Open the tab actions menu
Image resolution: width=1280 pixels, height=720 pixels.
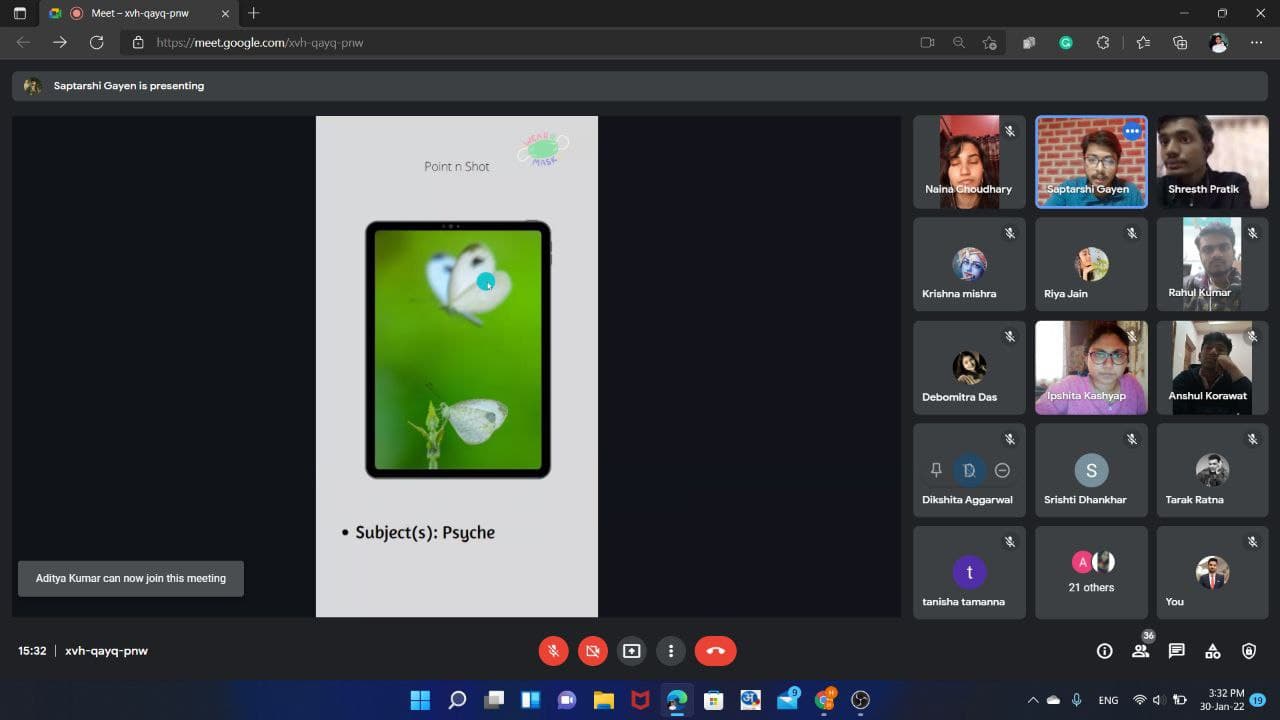[19, 14]
